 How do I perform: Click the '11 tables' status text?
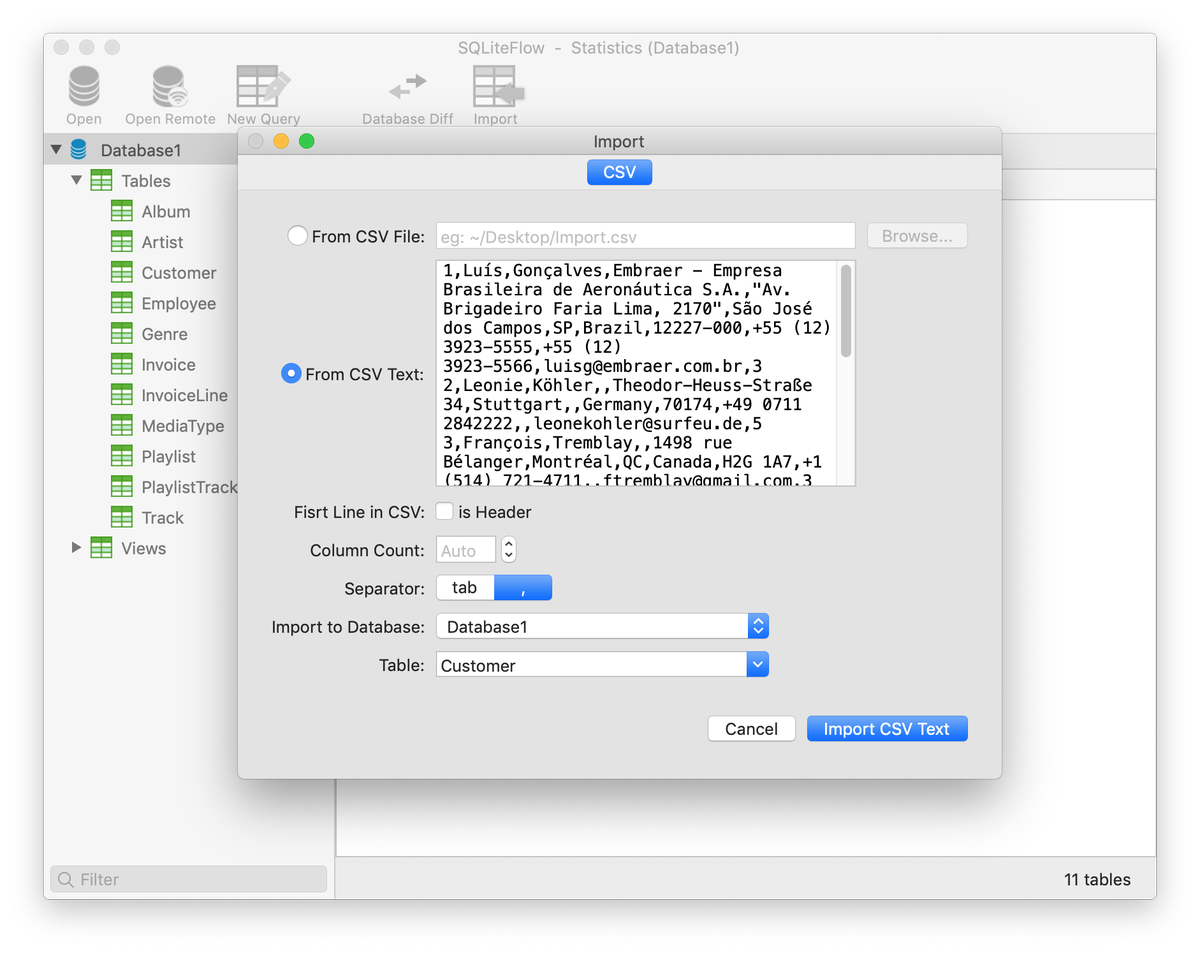click(1097, 879)
